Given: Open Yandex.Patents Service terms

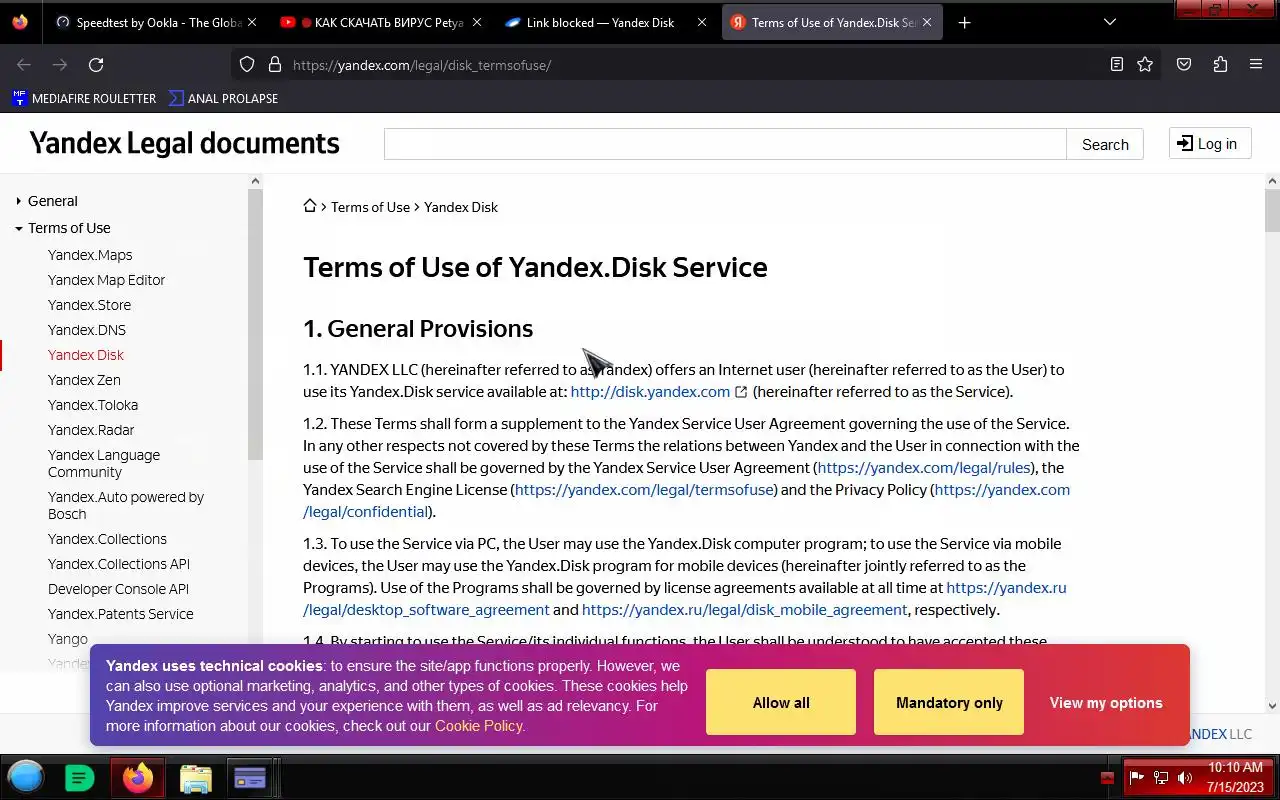Looking at the screenshot, I should coord(121,614).
